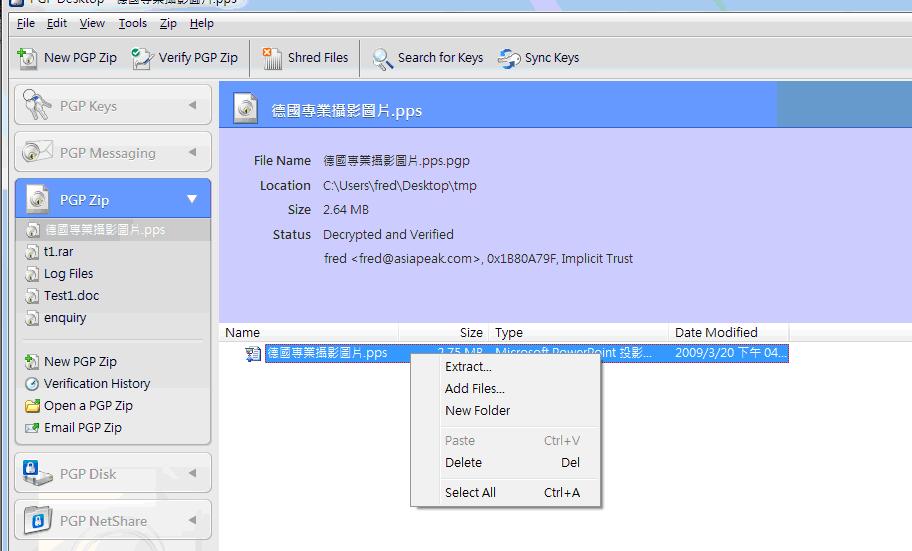The width and height of the screenshot is (912, 551).
Task: Click the Size column header
Action: (471, 333)
